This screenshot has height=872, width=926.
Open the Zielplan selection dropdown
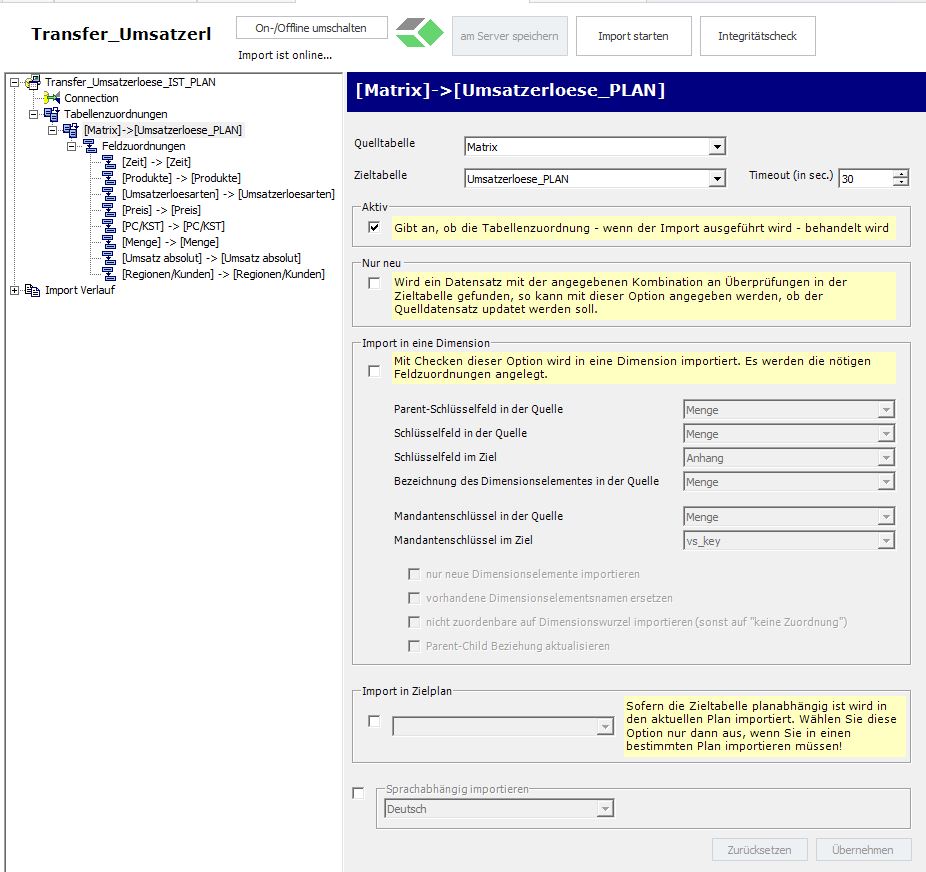pyautogui.click(x=605, y=726)
